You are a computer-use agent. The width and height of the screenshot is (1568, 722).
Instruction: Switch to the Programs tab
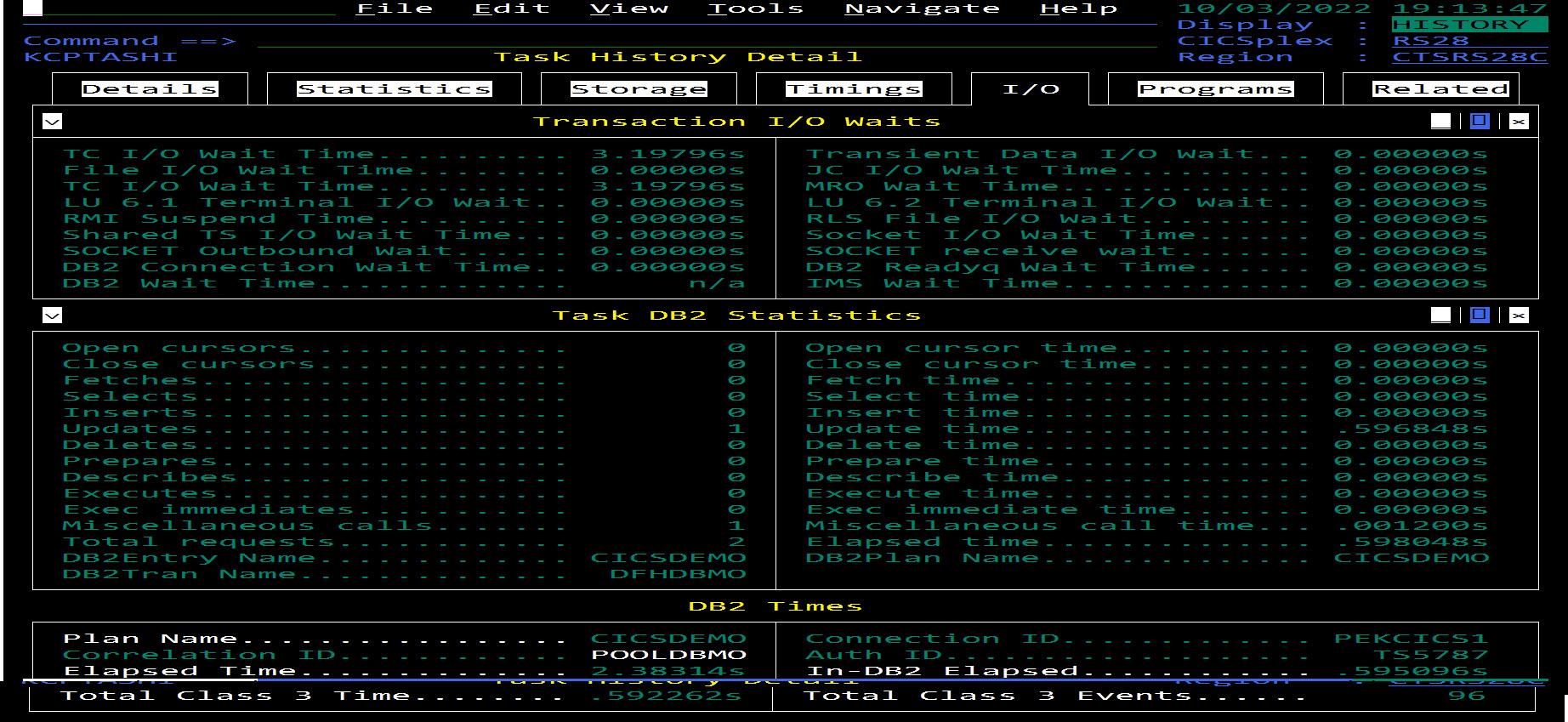coord(1216,88)
